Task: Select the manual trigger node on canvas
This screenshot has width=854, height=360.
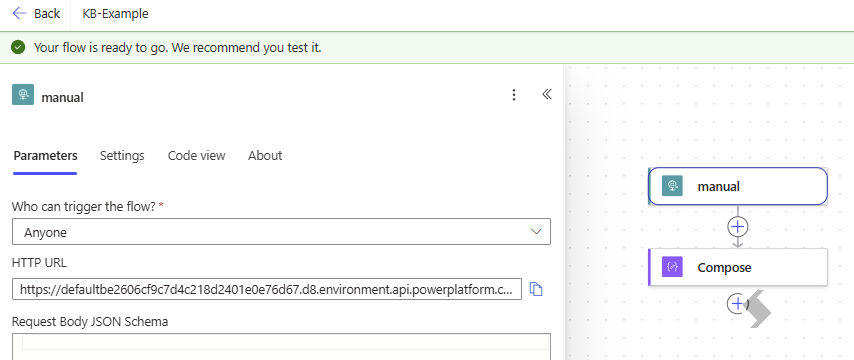Action: click(738, 186)
